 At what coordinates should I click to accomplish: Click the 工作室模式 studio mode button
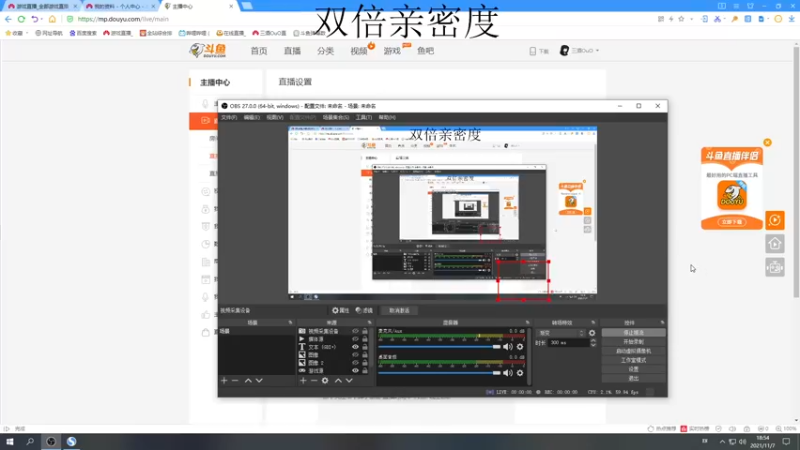pos(633,360)
